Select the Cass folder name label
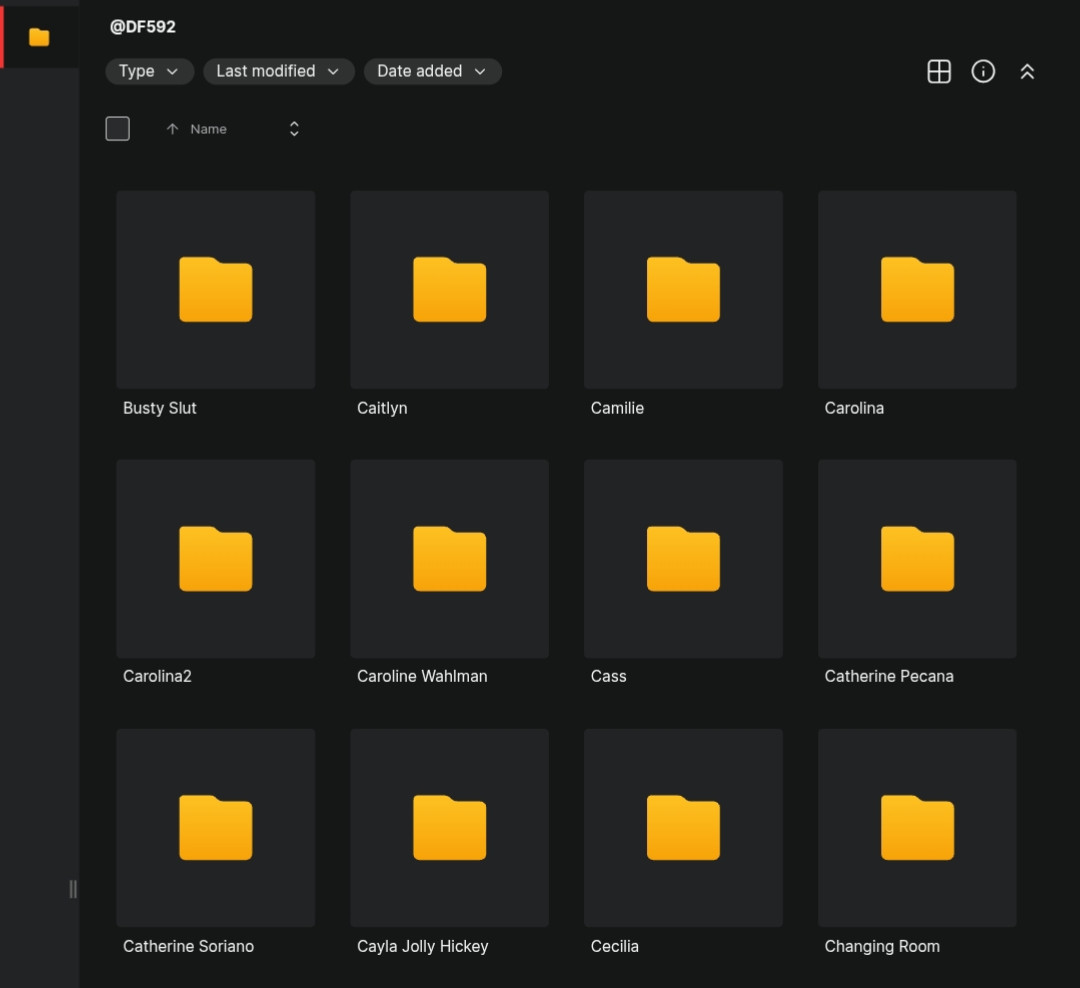The height and width of the screenshot is (988, 1080). tap(608, 677)
